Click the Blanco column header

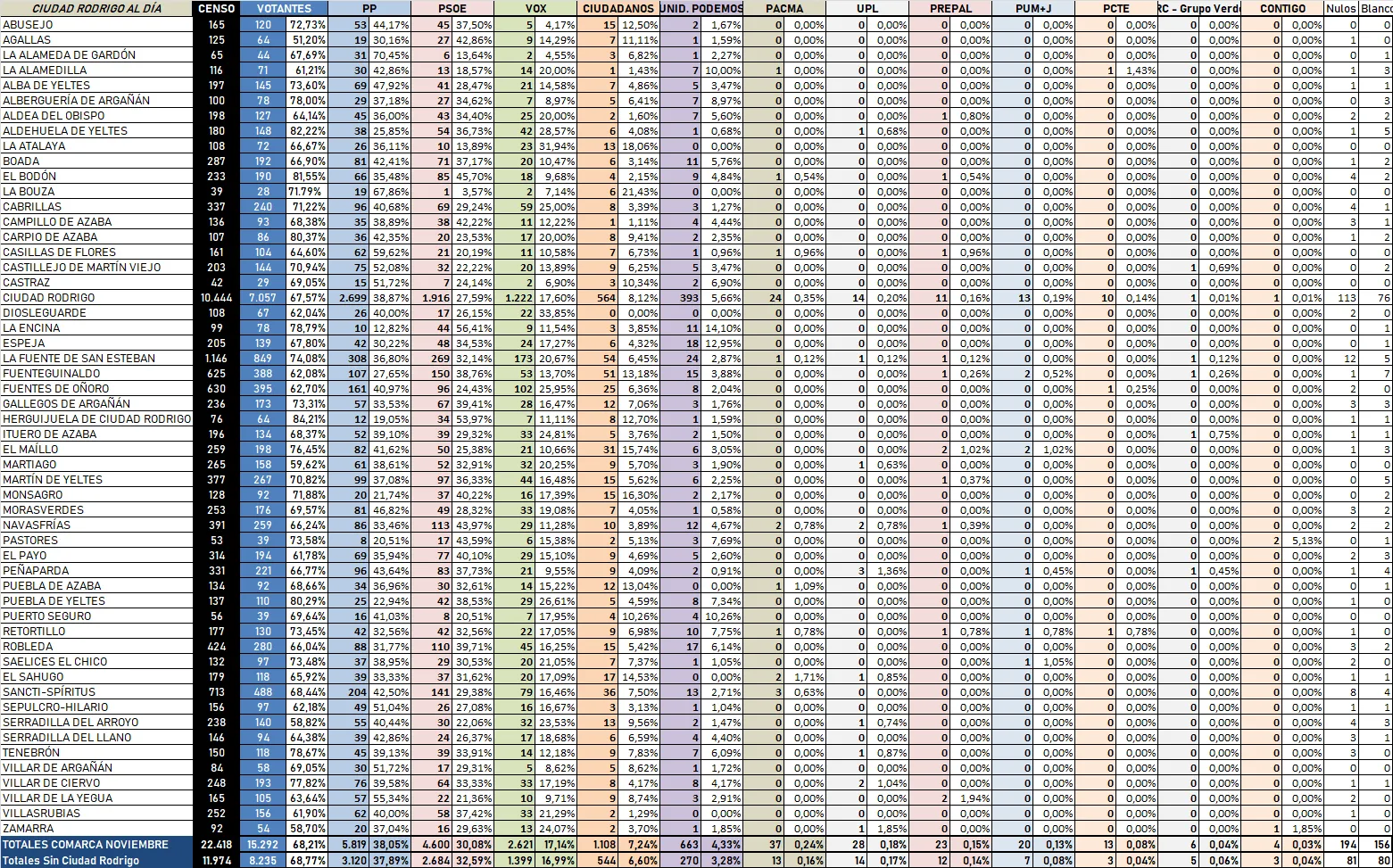(1374, 8)
